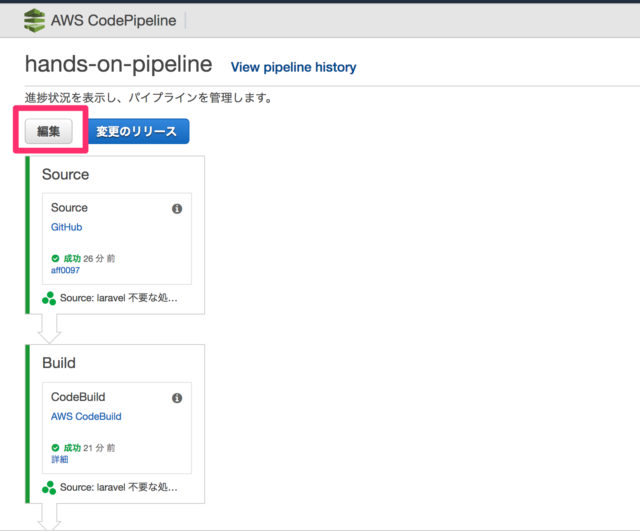Click the revision icon in Source stage footer
The image size is (640, 531).
(49, 298)
